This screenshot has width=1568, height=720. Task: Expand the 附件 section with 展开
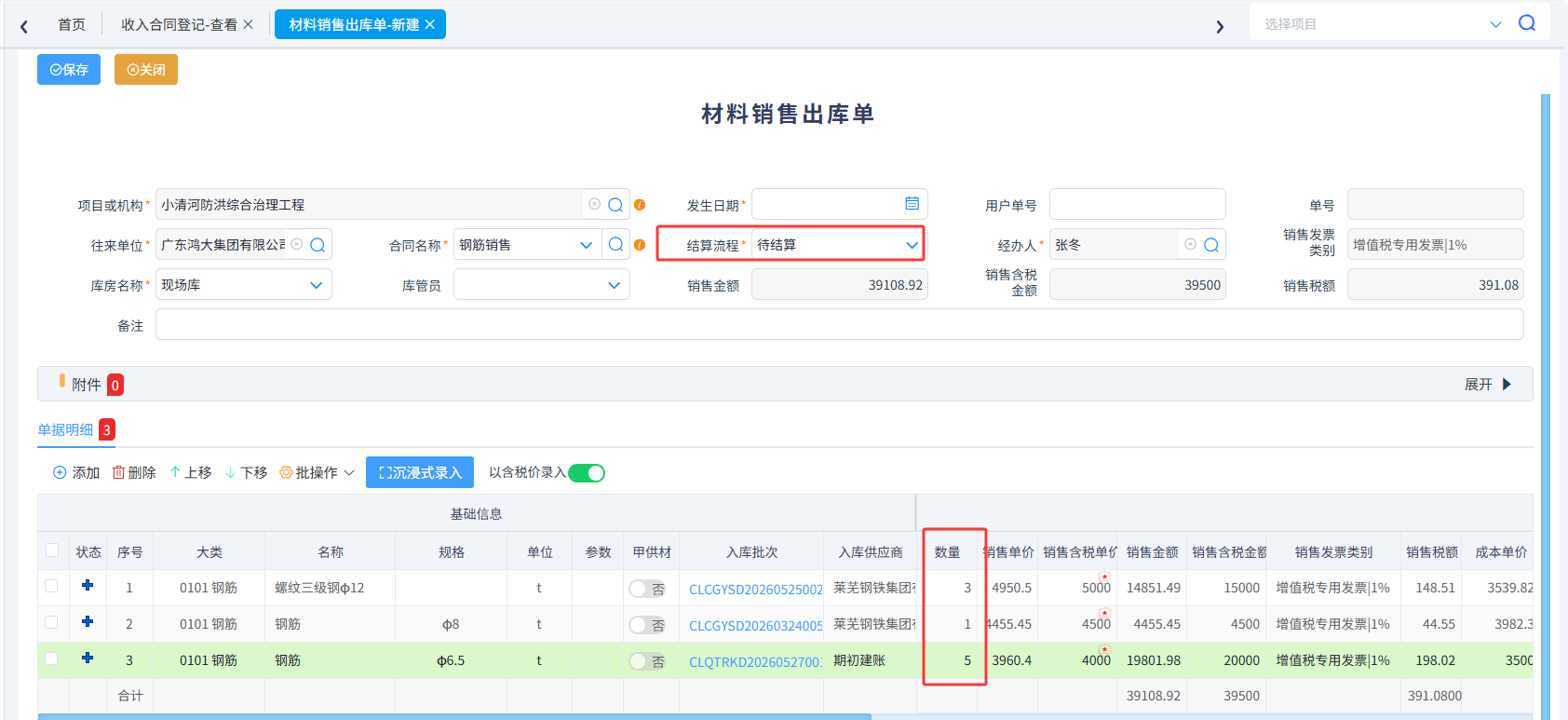1488,384
